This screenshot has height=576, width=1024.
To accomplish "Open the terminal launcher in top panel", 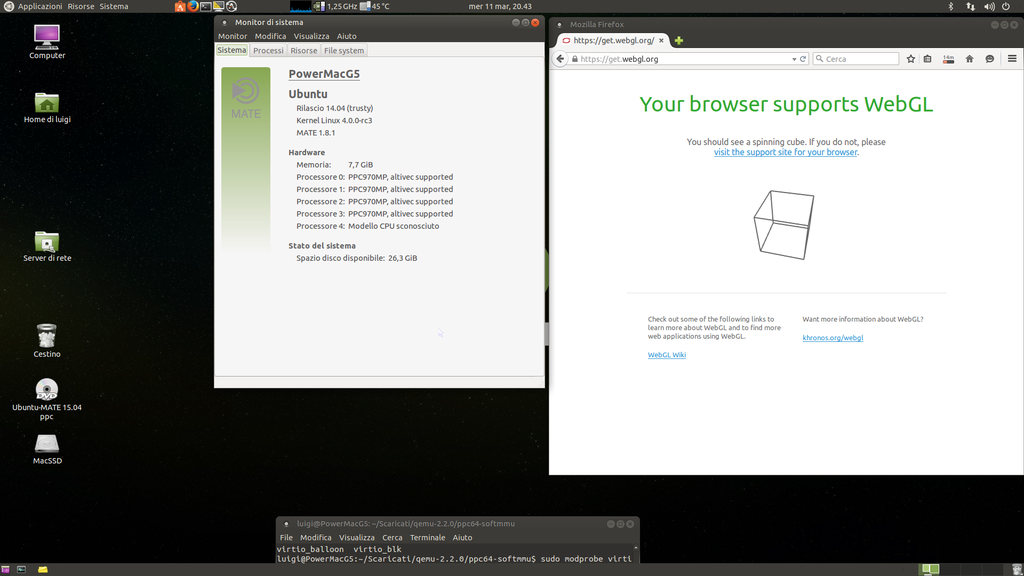I will point(206,7).
